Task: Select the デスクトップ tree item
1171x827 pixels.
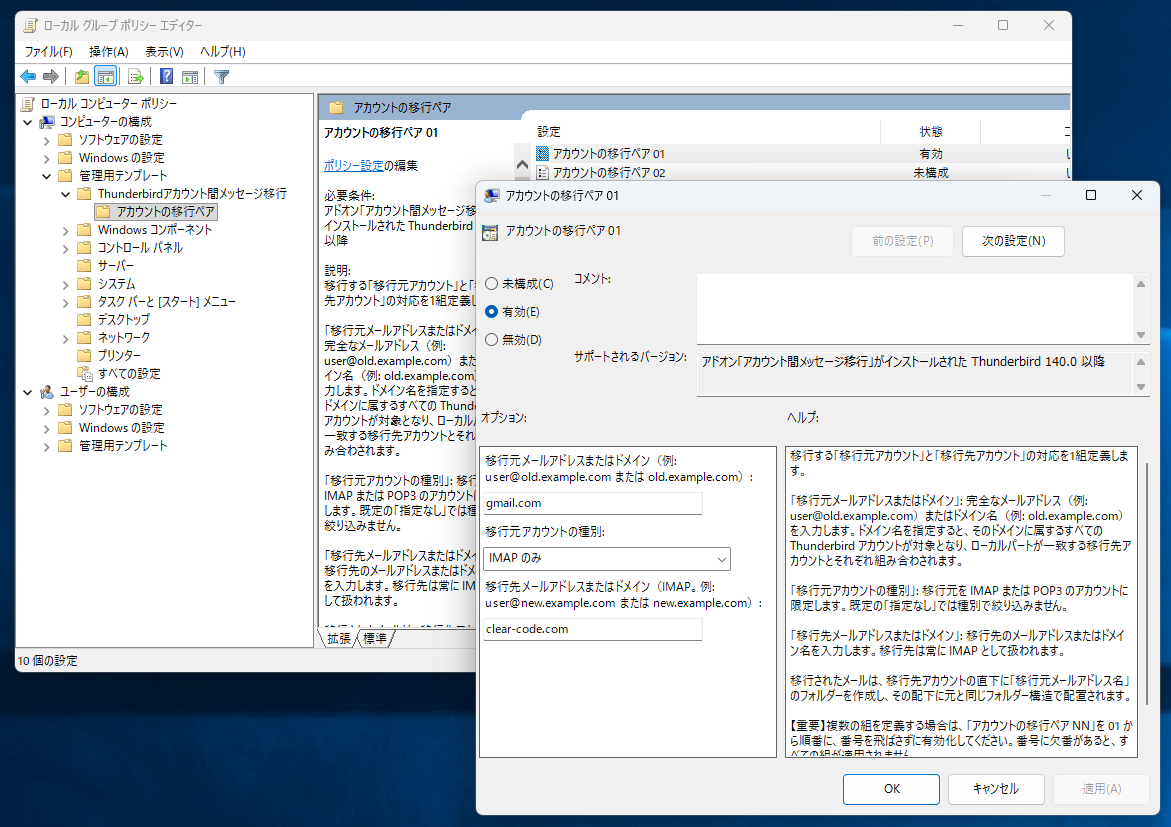Action: (x=124, y=320)
